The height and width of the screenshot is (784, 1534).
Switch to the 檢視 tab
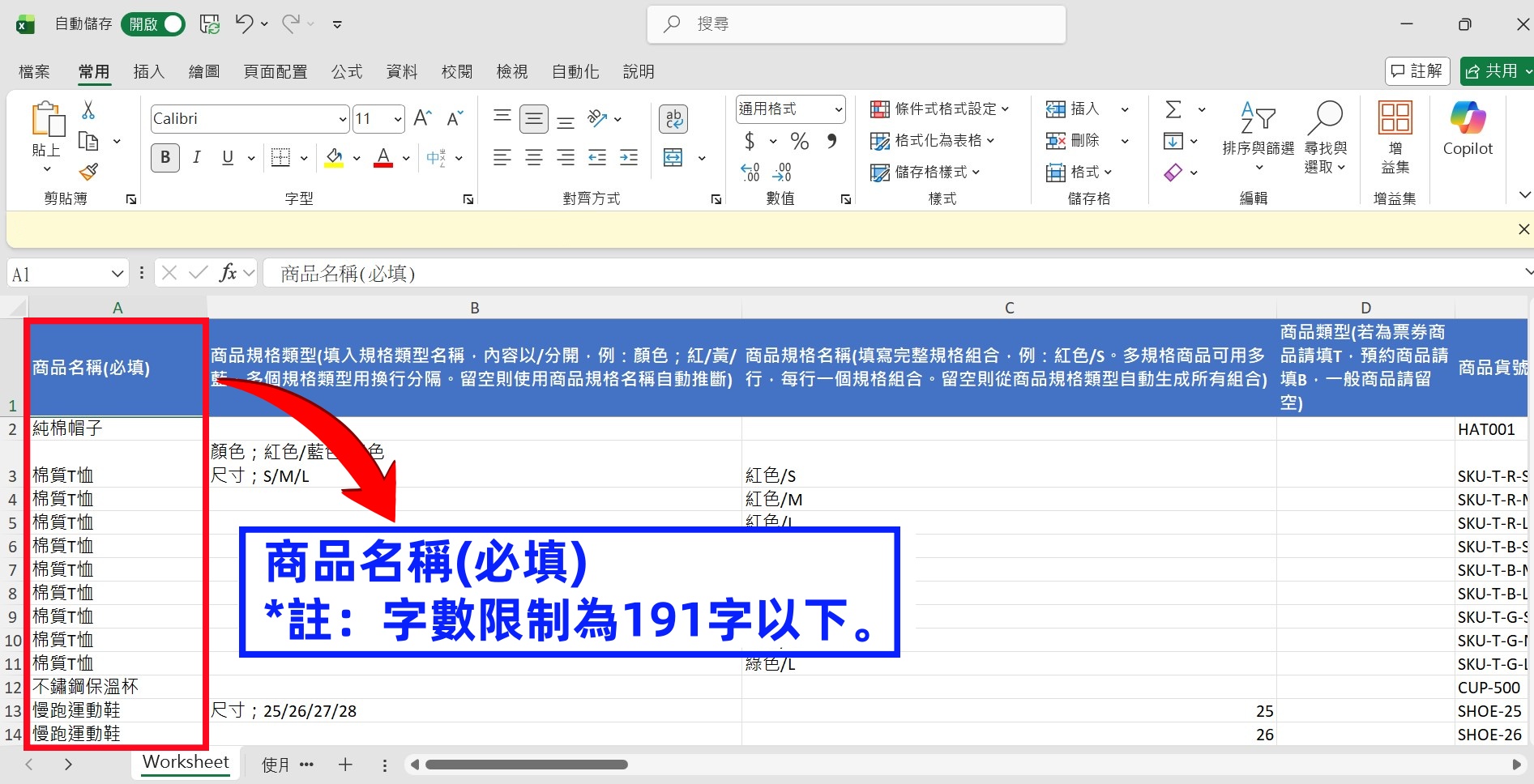pyautogui.click(x=512, y=72)
